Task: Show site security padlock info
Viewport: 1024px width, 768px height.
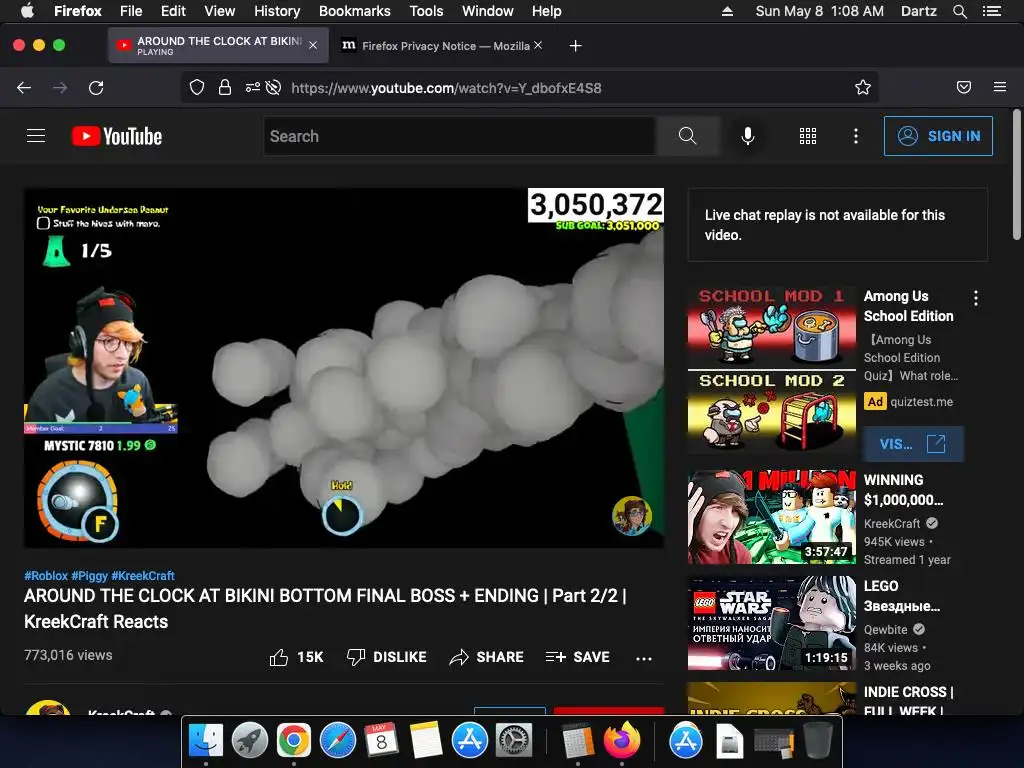Action: [x=225, y=88]
